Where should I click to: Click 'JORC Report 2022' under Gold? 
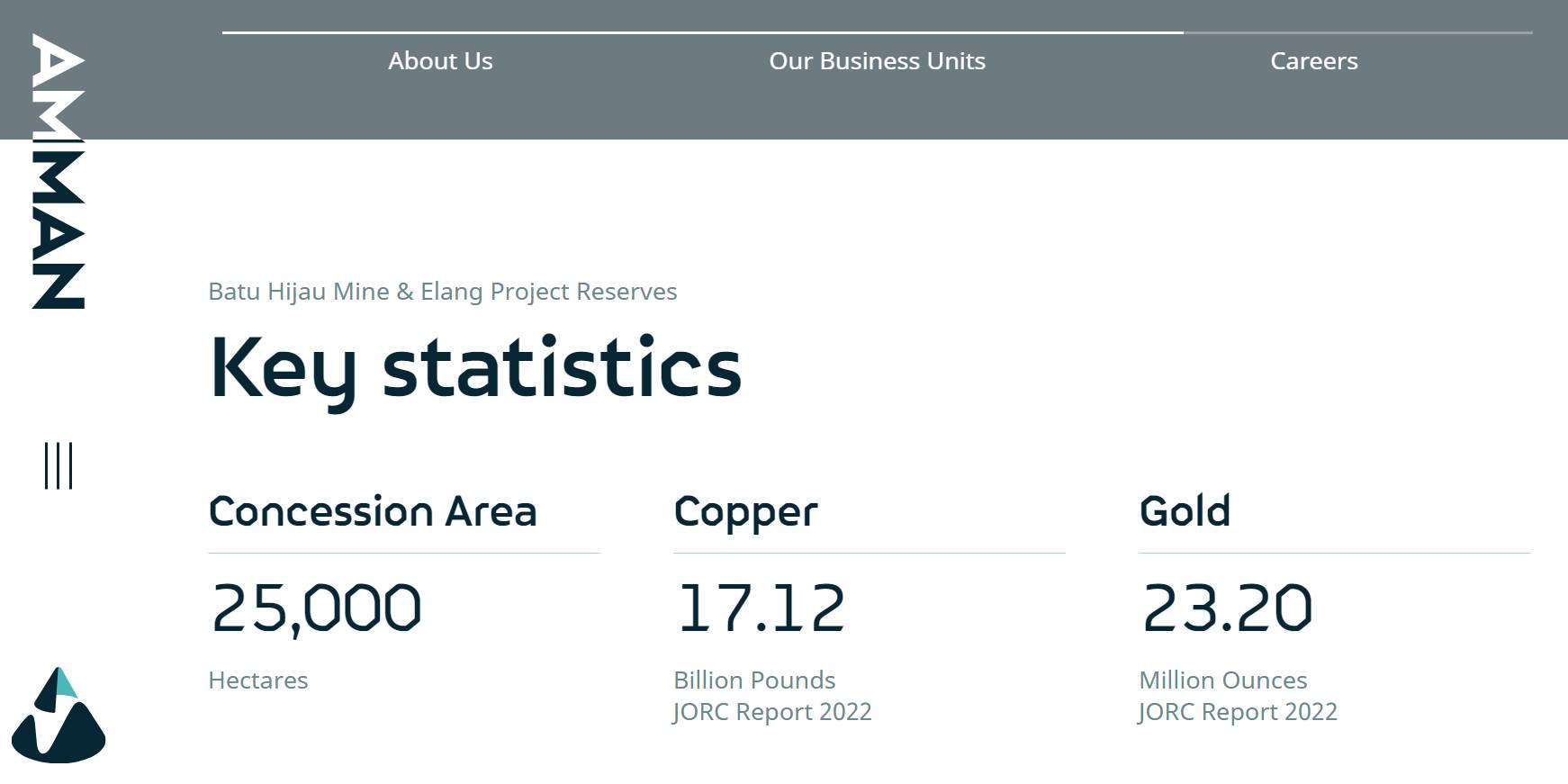click(x=1238, y=712)
